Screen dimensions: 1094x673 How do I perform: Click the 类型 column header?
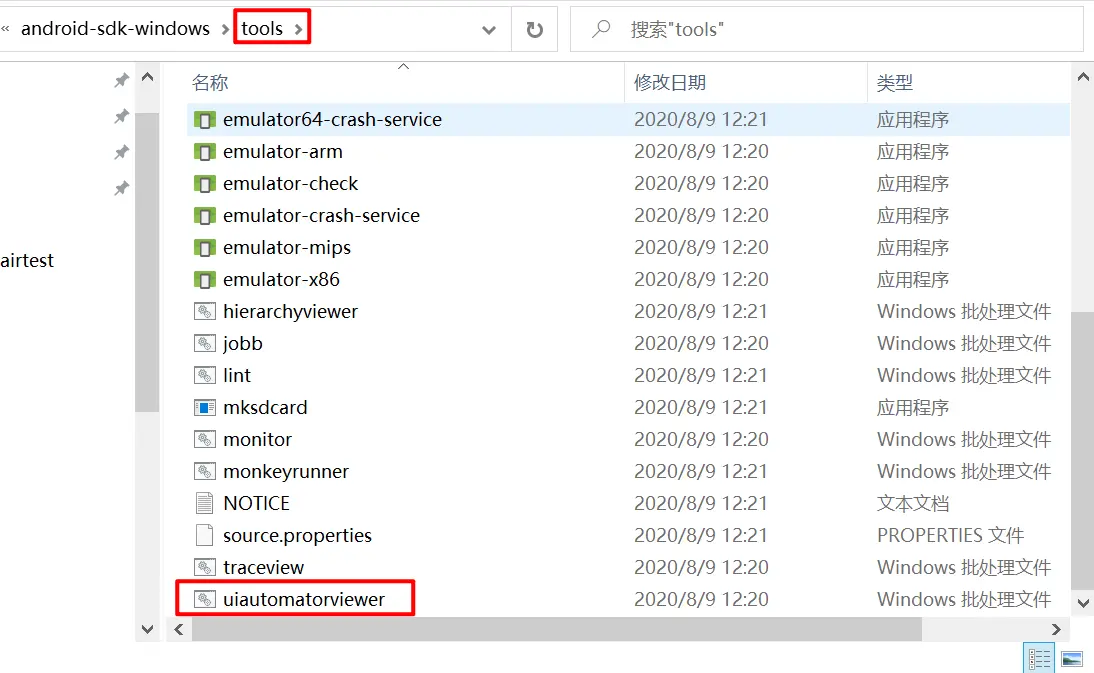(896, 82)
